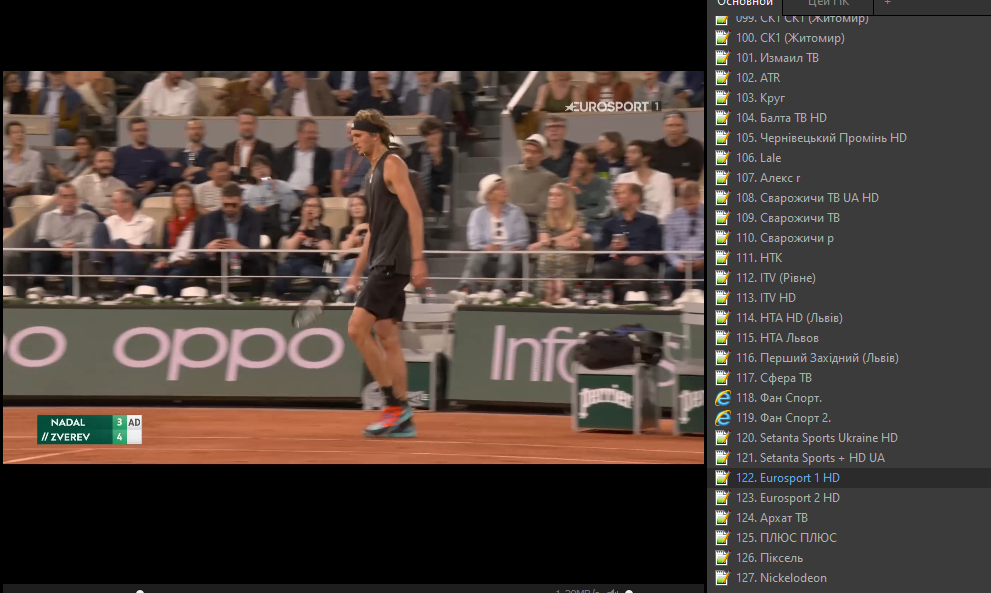Click the browser icon beside 119. Фан Спорт 2.
991x593 pixels.
pyautogui.click(x=722, y=418)
